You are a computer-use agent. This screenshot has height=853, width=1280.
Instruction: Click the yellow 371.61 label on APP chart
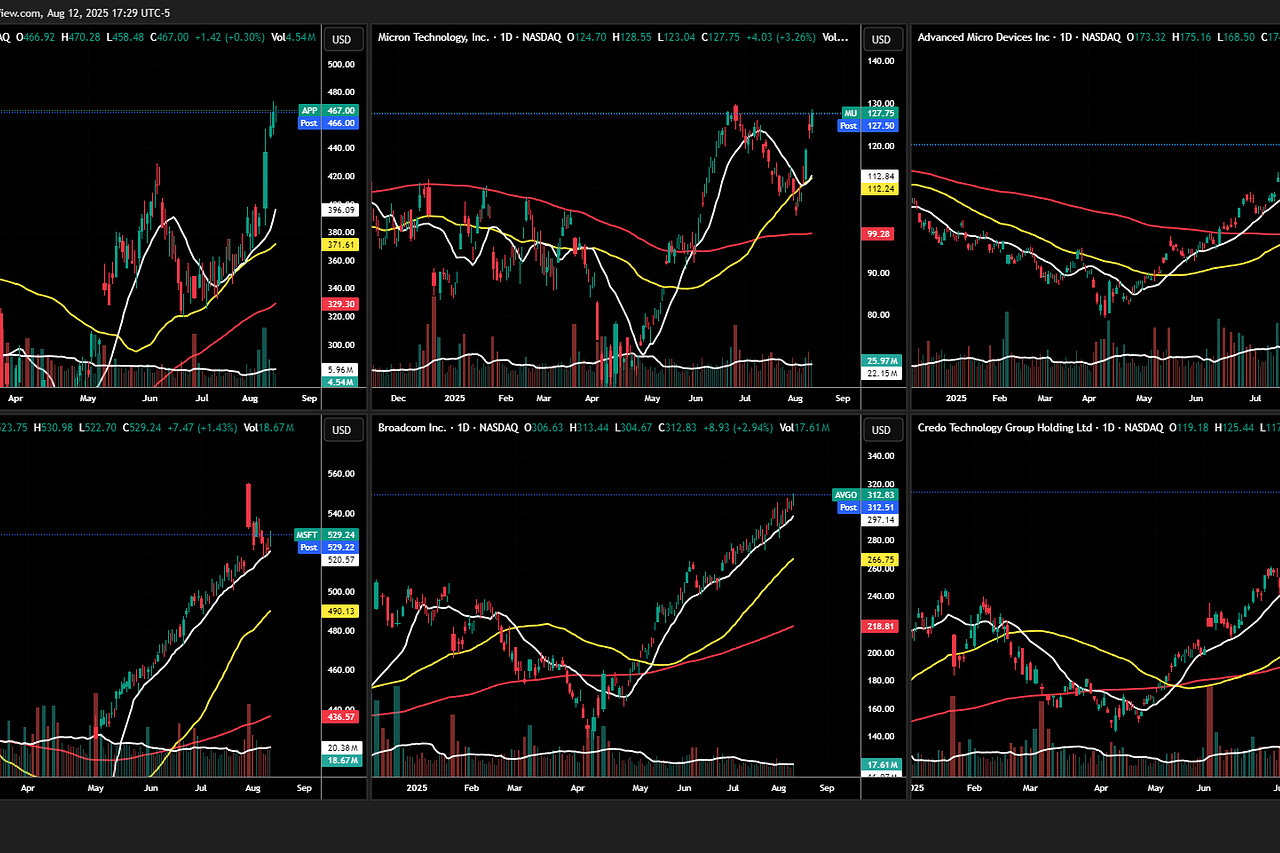pos(341,244)
